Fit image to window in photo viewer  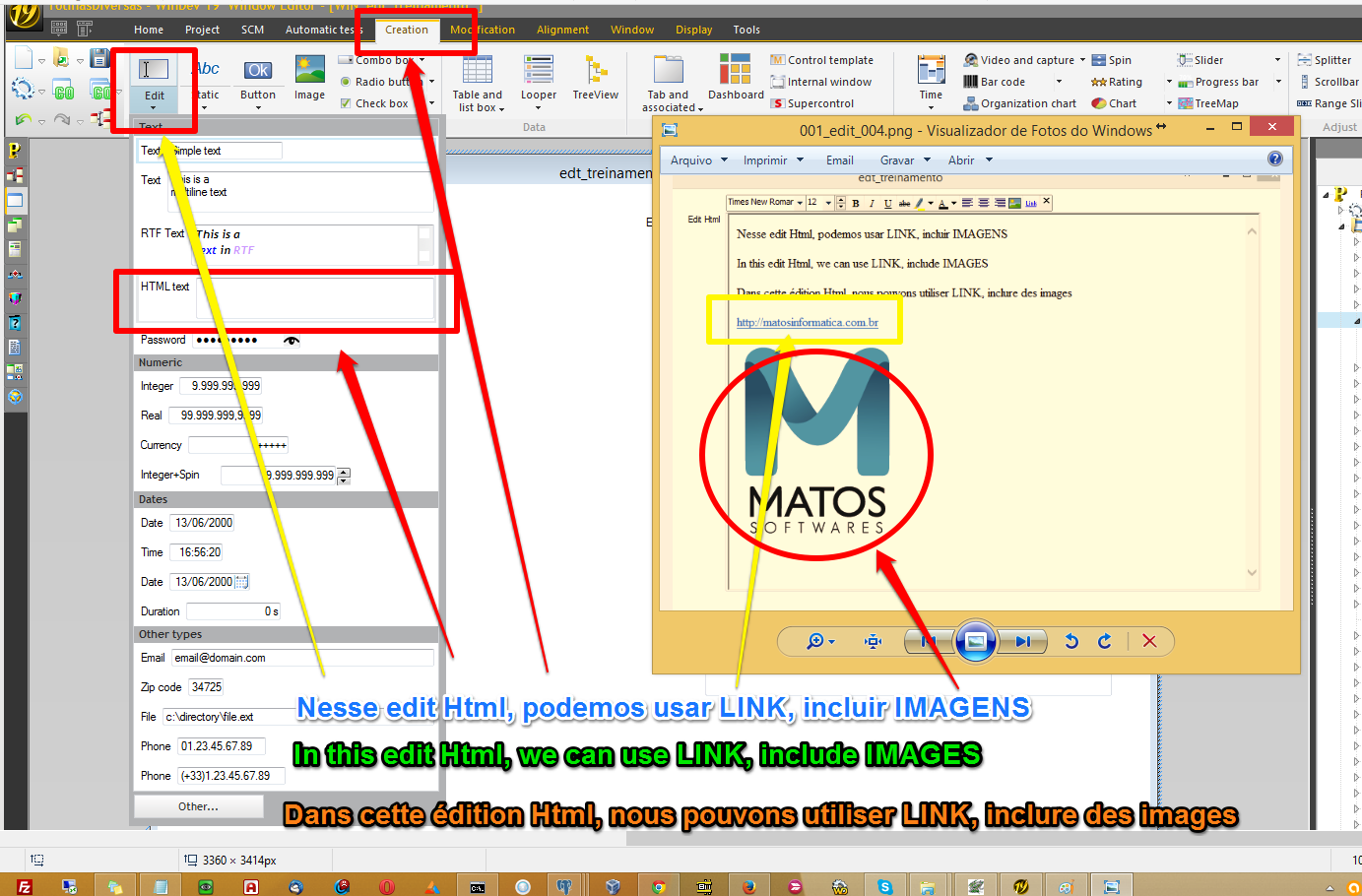[873, 641]
